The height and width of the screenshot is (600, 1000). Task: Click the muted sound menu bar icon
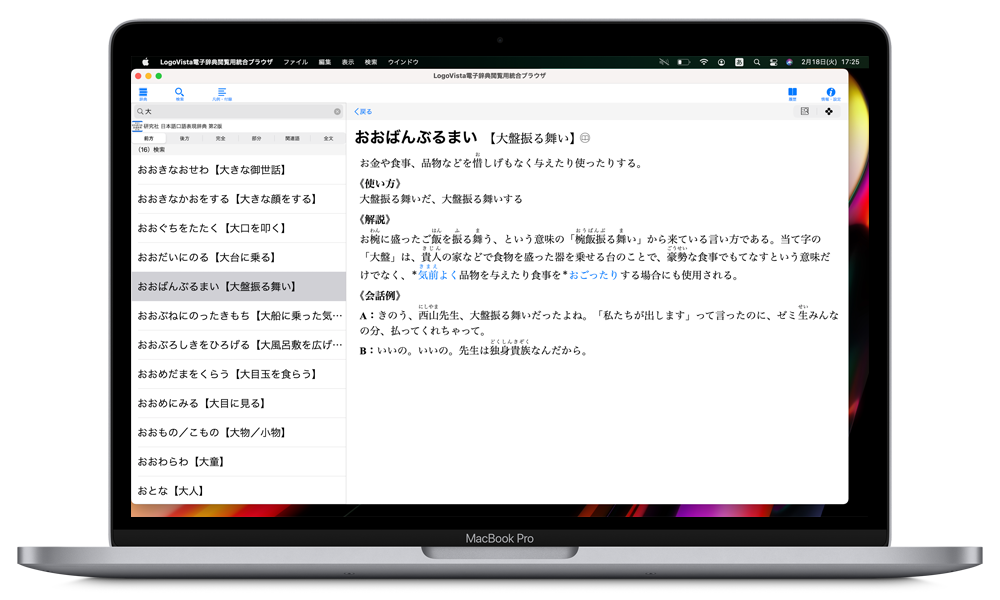tap(664, 62)
